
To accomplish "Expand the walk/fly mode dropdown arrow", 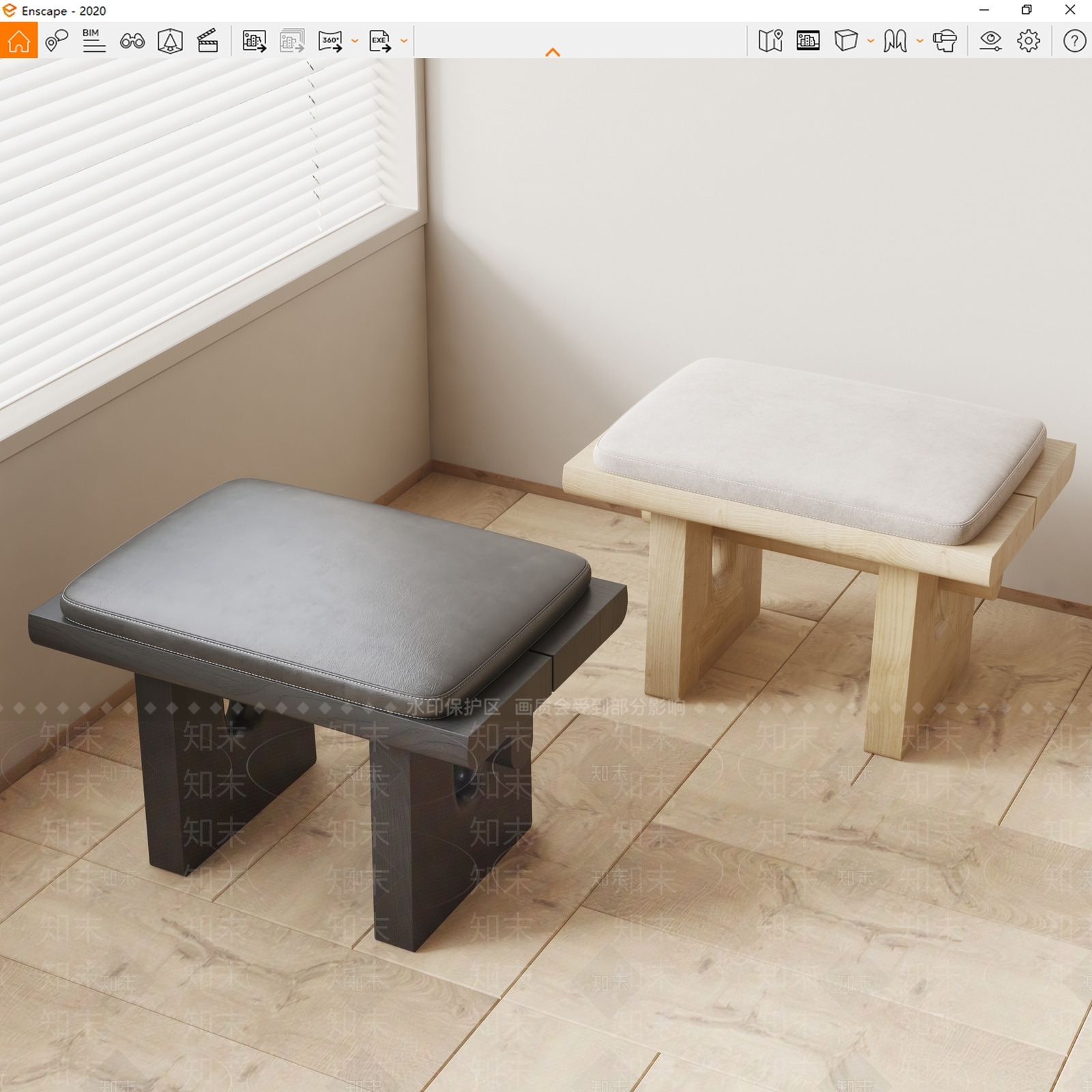I will coord(919,41).
